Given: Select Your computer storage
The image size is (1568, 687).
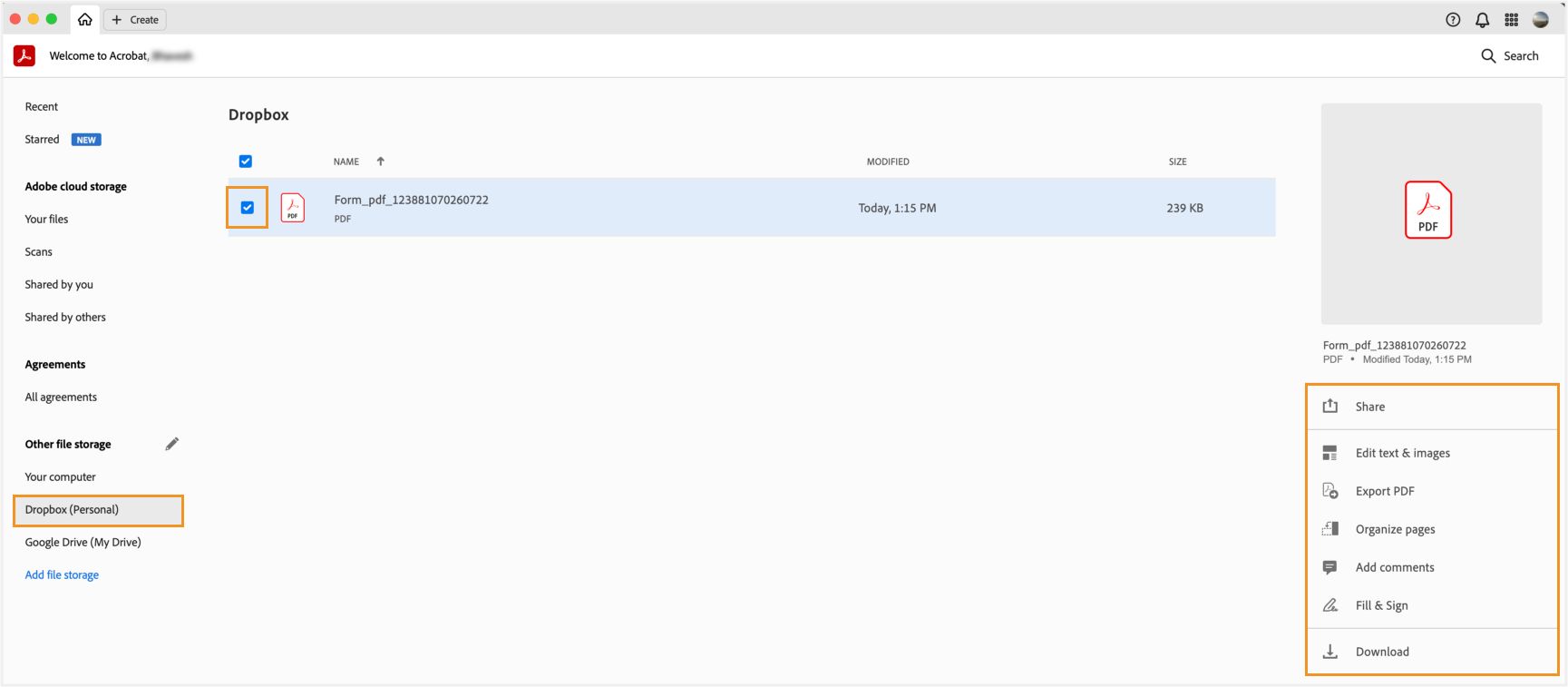Looking at the screenshot, I should coord(60,476).
